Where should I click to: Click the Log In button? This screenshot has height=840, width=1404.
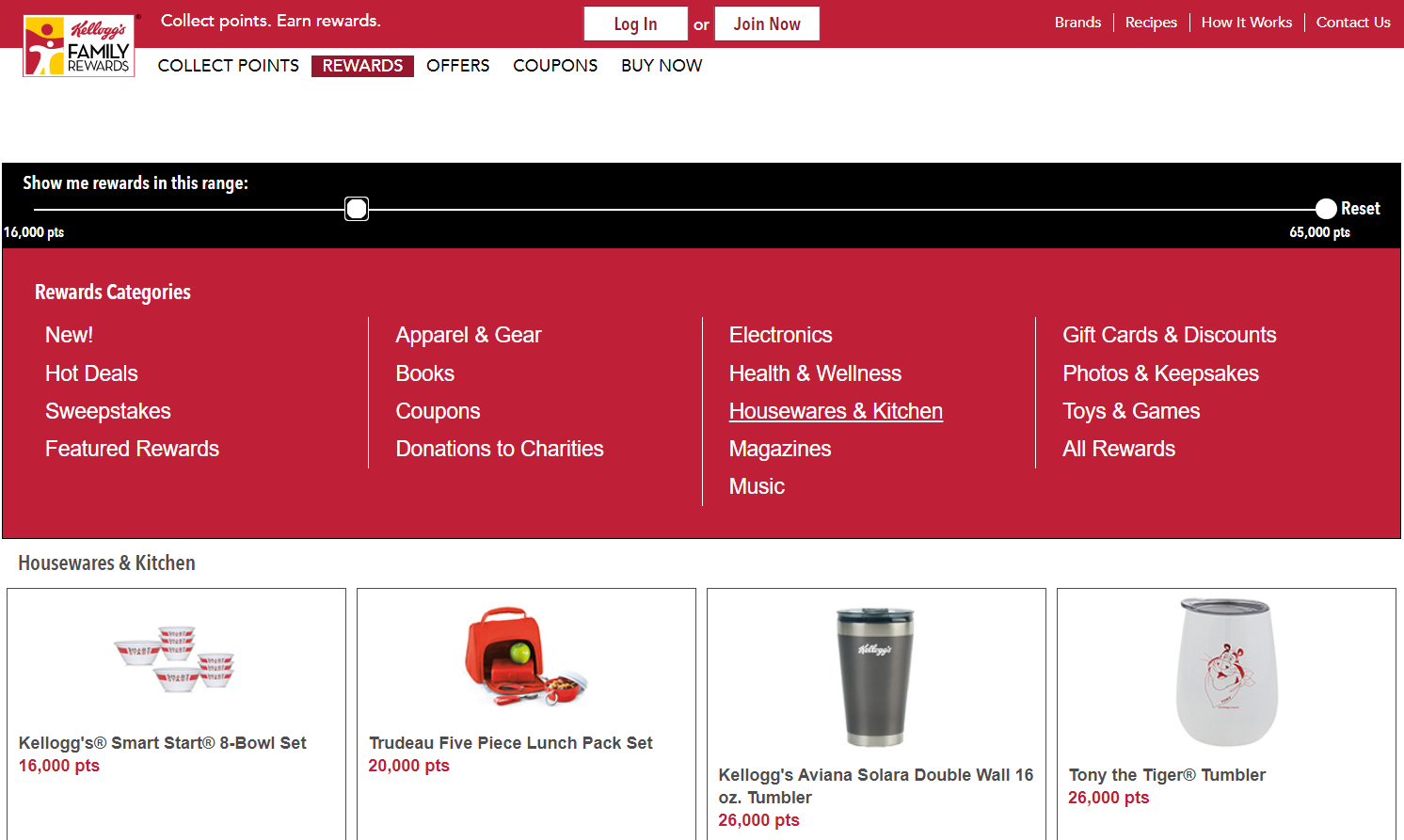pos(636,24)
